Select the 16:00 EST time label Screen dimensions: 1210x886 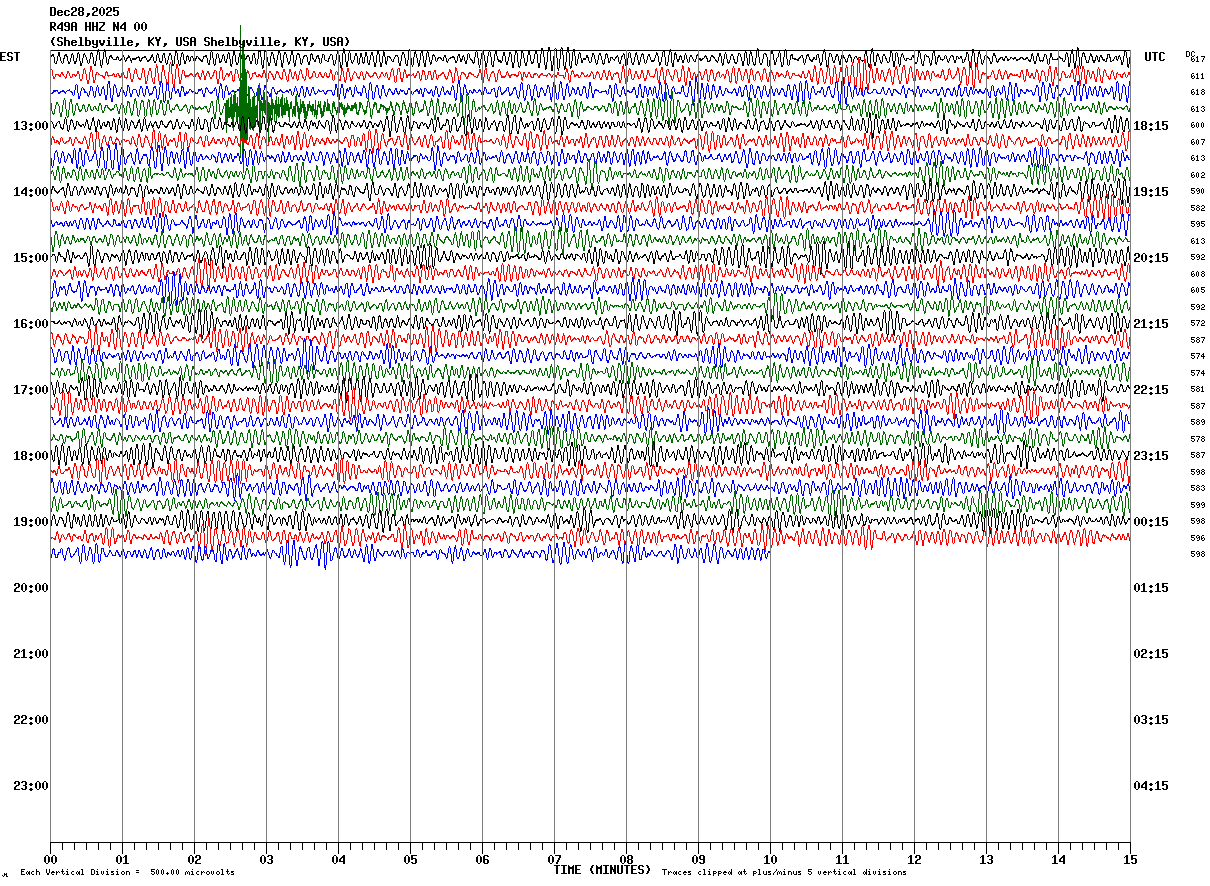click(x=30, y=324)
